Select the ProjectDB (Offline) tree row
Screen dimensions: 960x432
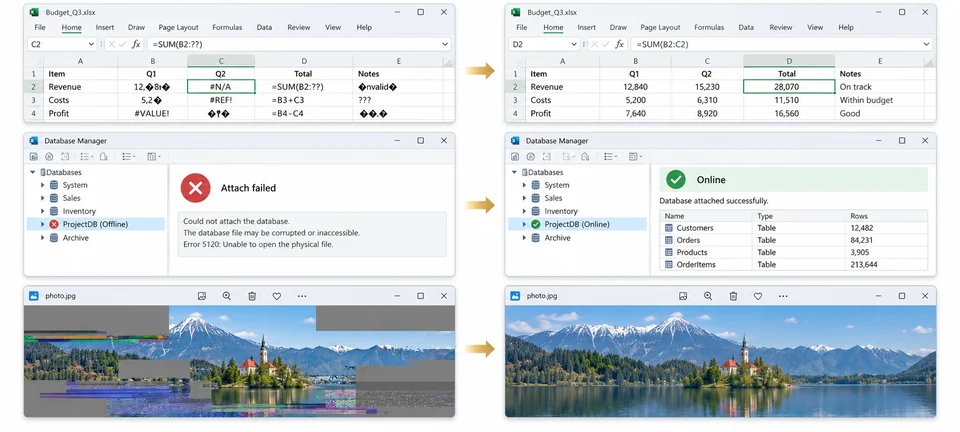(96, 224)
